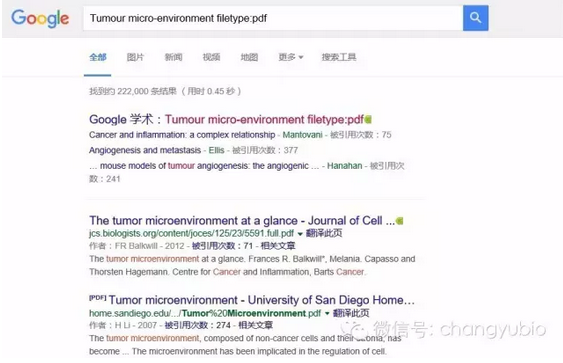
Task: Click the search query input field
Action: pyautogui.click(x=273, y=18)
